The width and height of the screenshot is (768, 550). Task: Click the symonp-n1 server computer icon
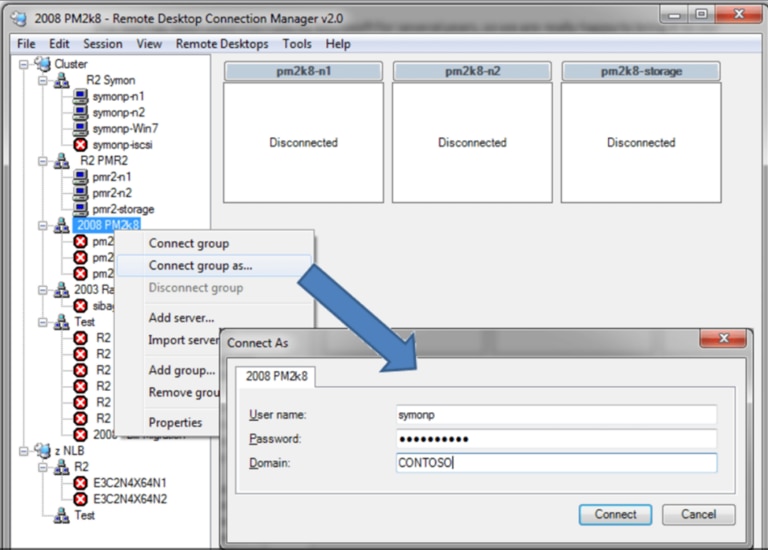81,97
